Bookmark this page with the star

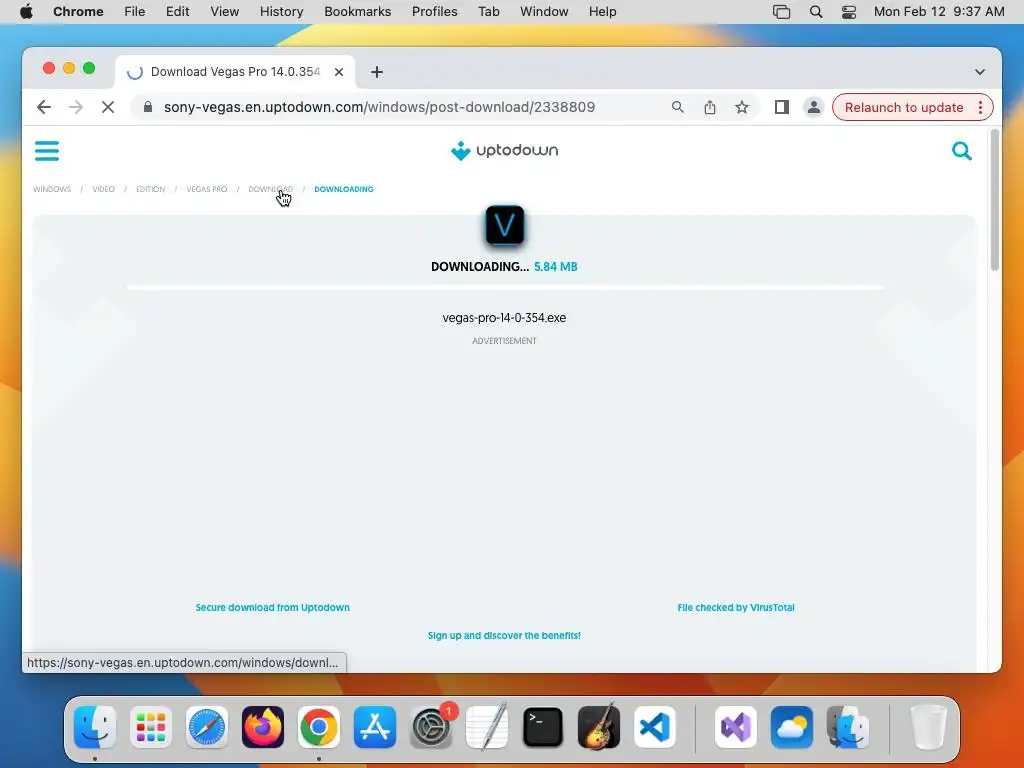coord(742,107)
